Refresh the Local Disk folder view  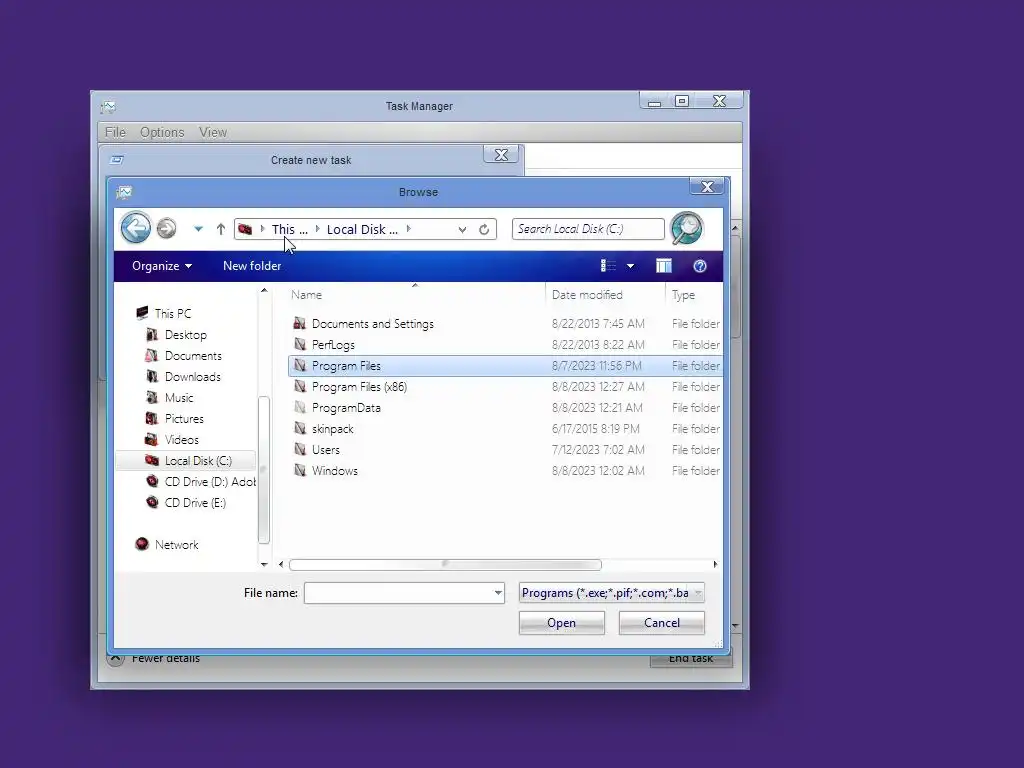[x=484, y=229]
